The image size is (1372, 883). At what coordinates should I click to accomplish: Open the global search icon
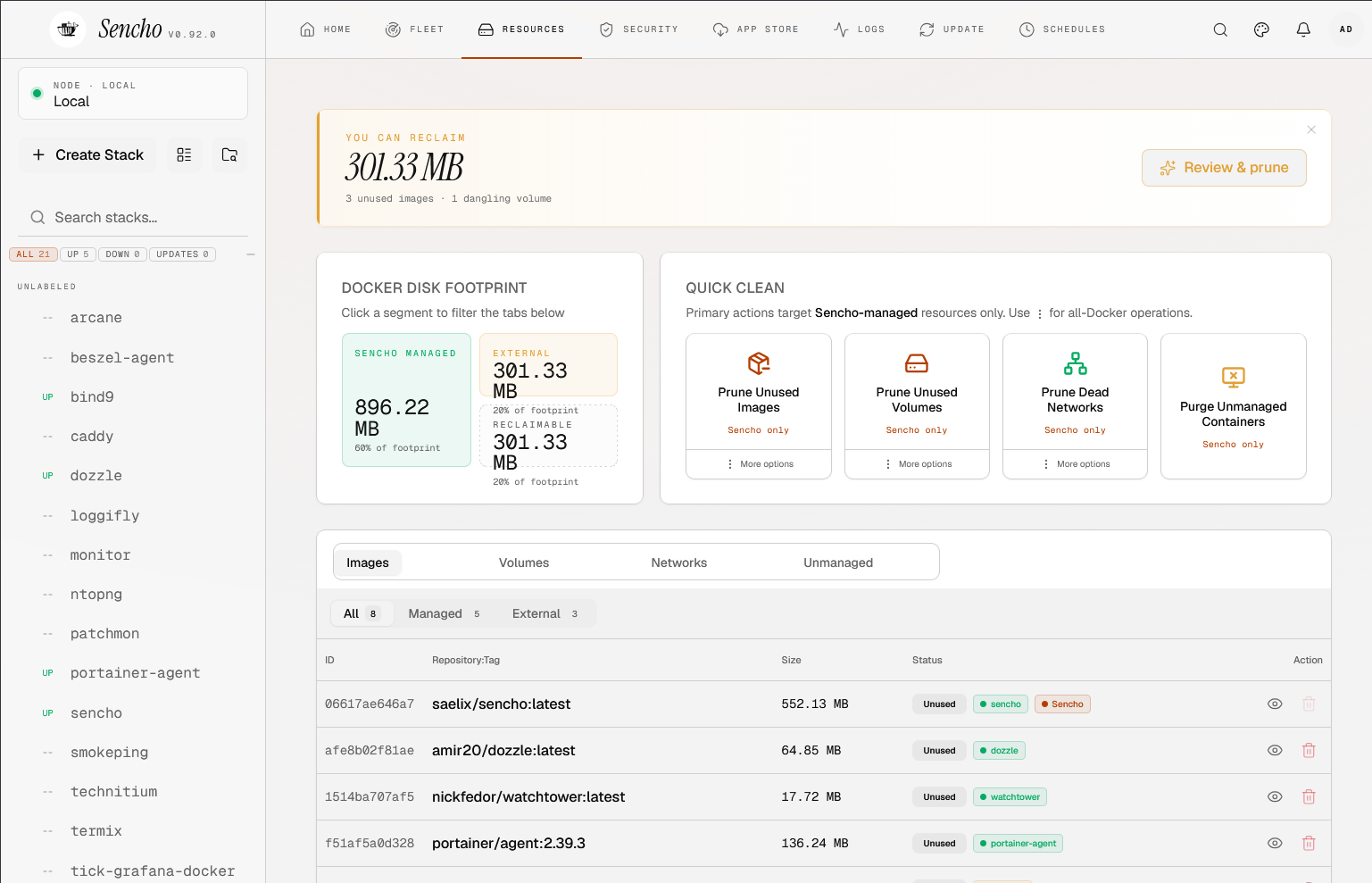(x=1220, y=29)
